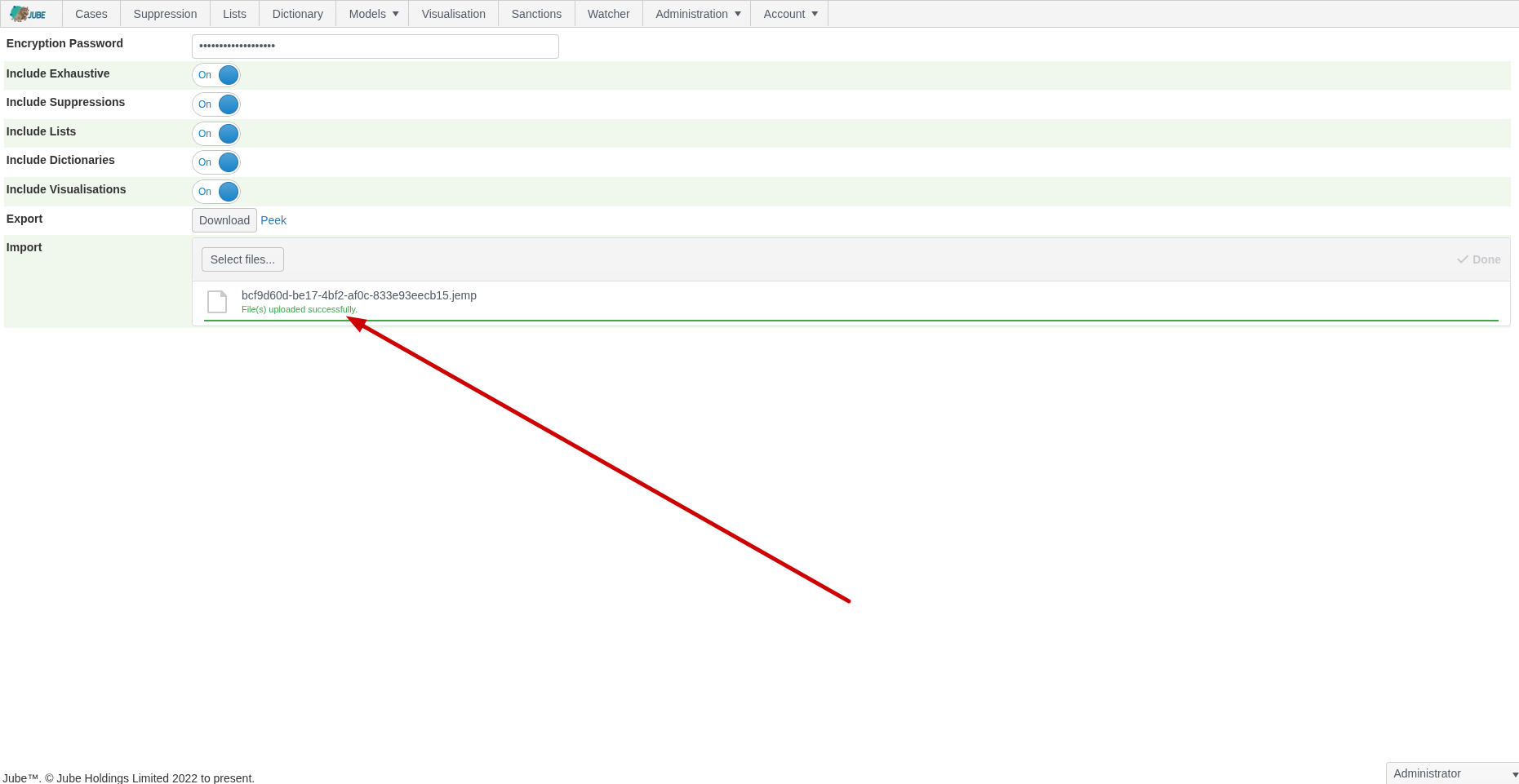Toggle Include Visualisations switch

coord(216,192)
